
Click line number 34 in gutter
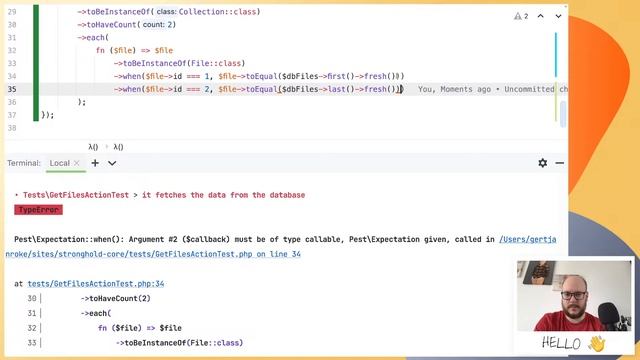point(12,76)
